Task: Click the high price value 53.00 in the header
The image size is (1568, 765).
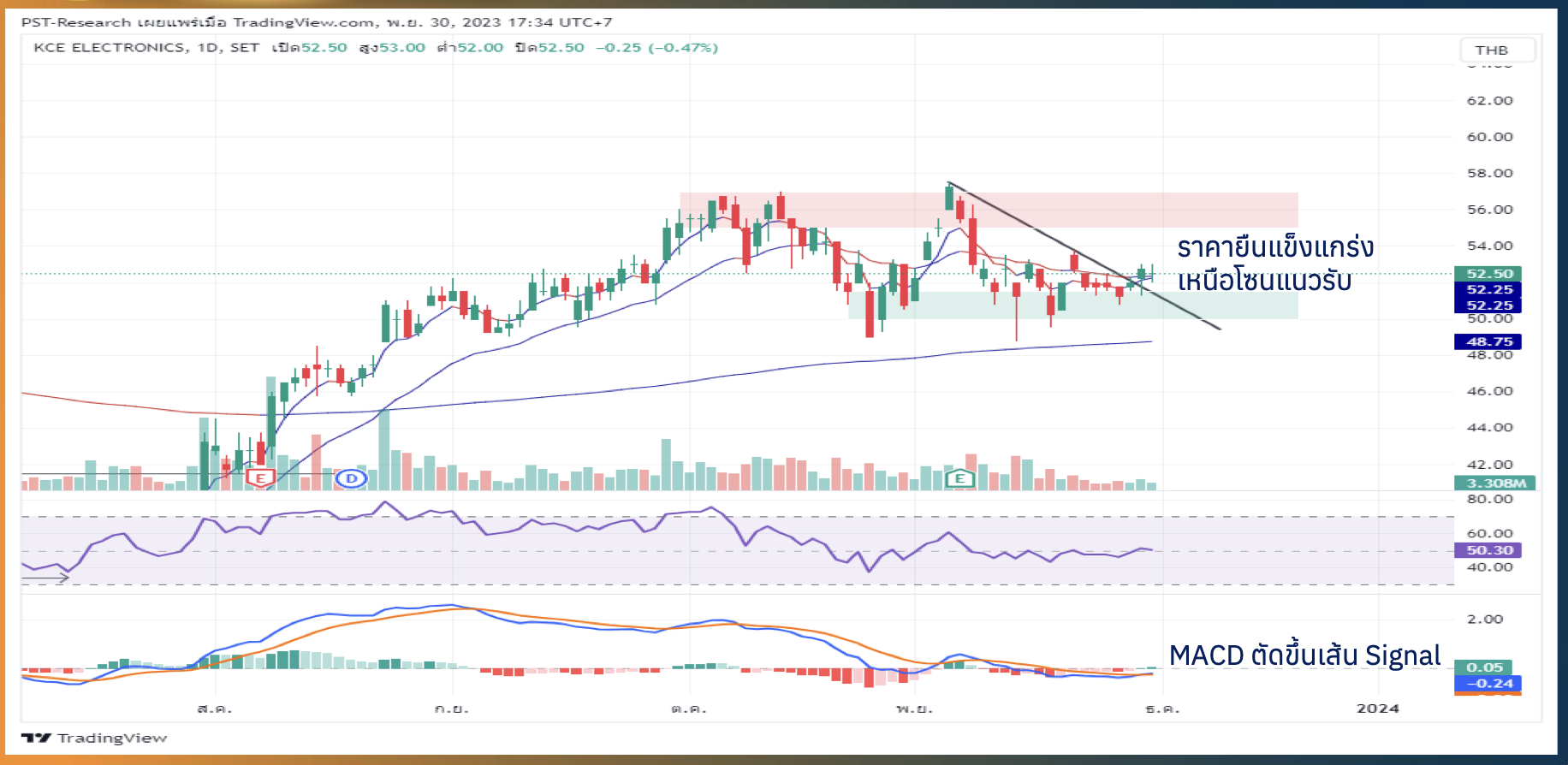Action: [402, 47]
